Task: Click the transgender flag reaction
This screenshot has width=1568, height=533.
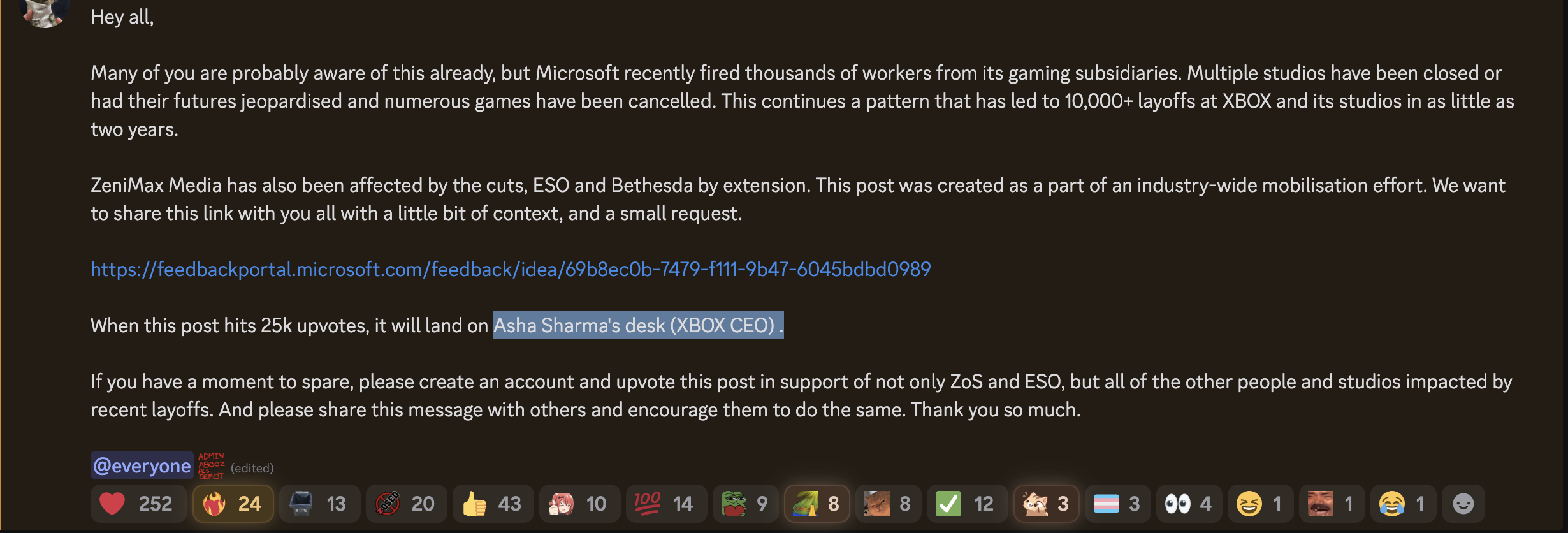Action: point(1117,504)
